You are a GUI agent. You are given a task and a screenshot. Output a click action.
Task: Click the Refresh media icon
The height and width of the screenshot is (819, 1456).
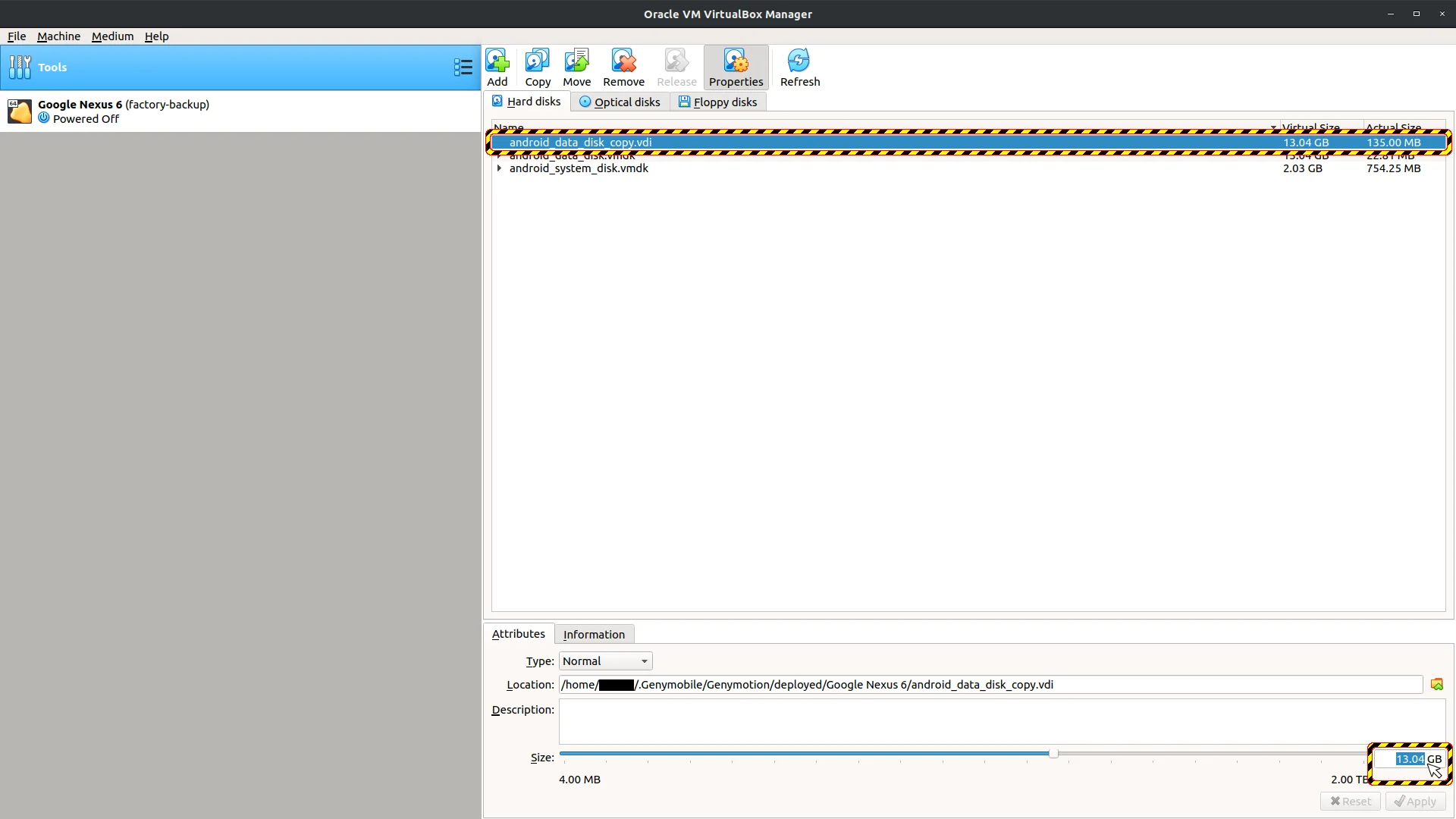799,67
